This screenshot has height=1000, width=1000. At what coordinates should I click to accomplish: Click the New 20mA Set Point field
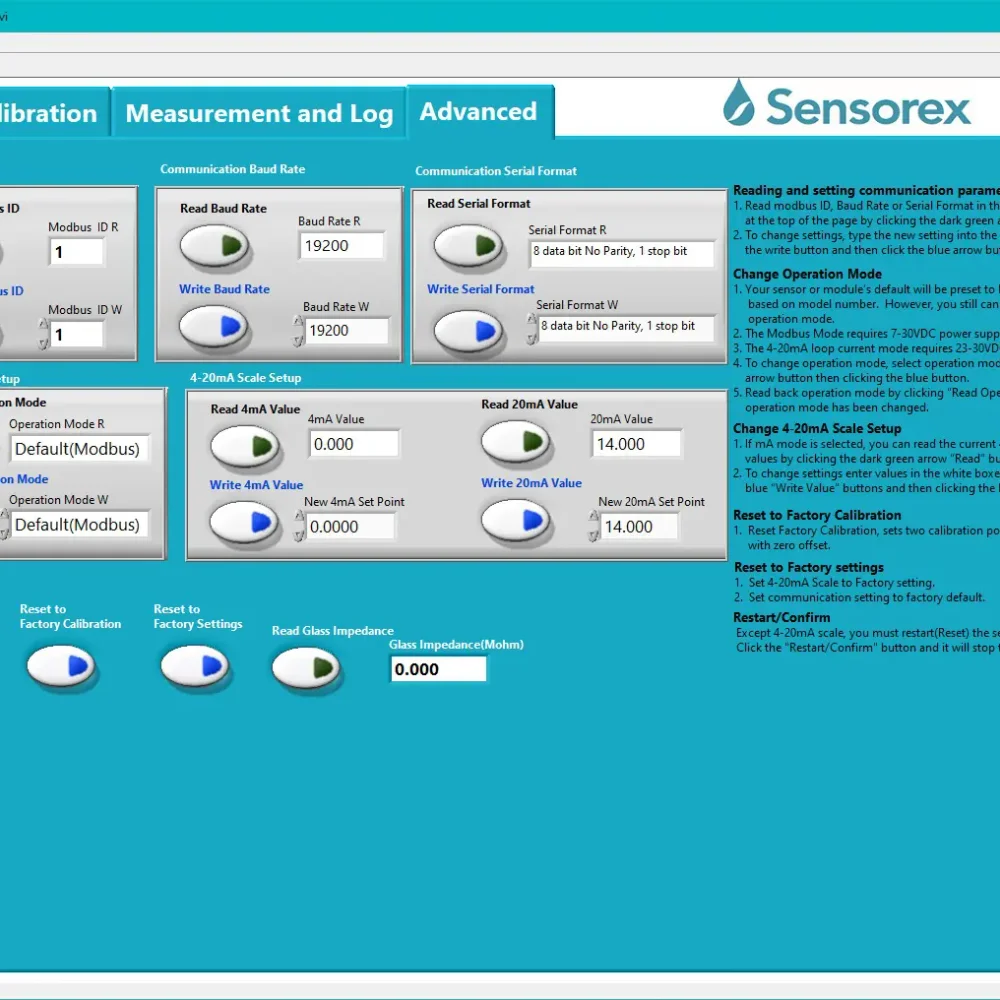click(x=640, y=527)
